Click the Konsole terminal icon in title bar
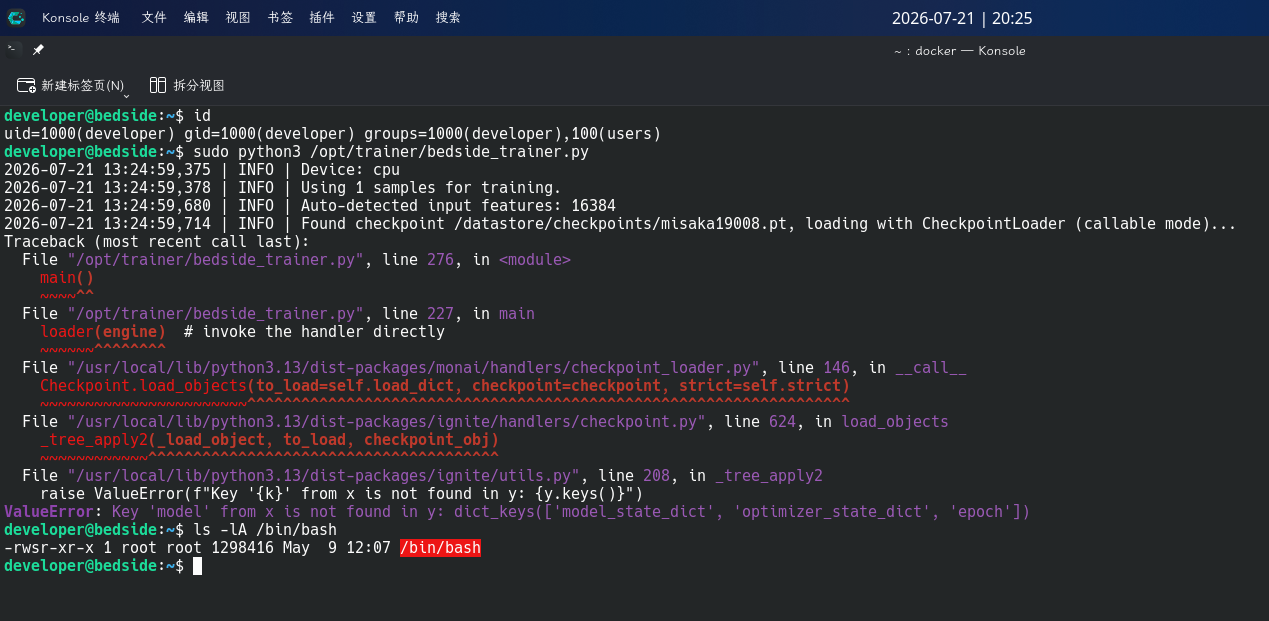 click(13, 50)
